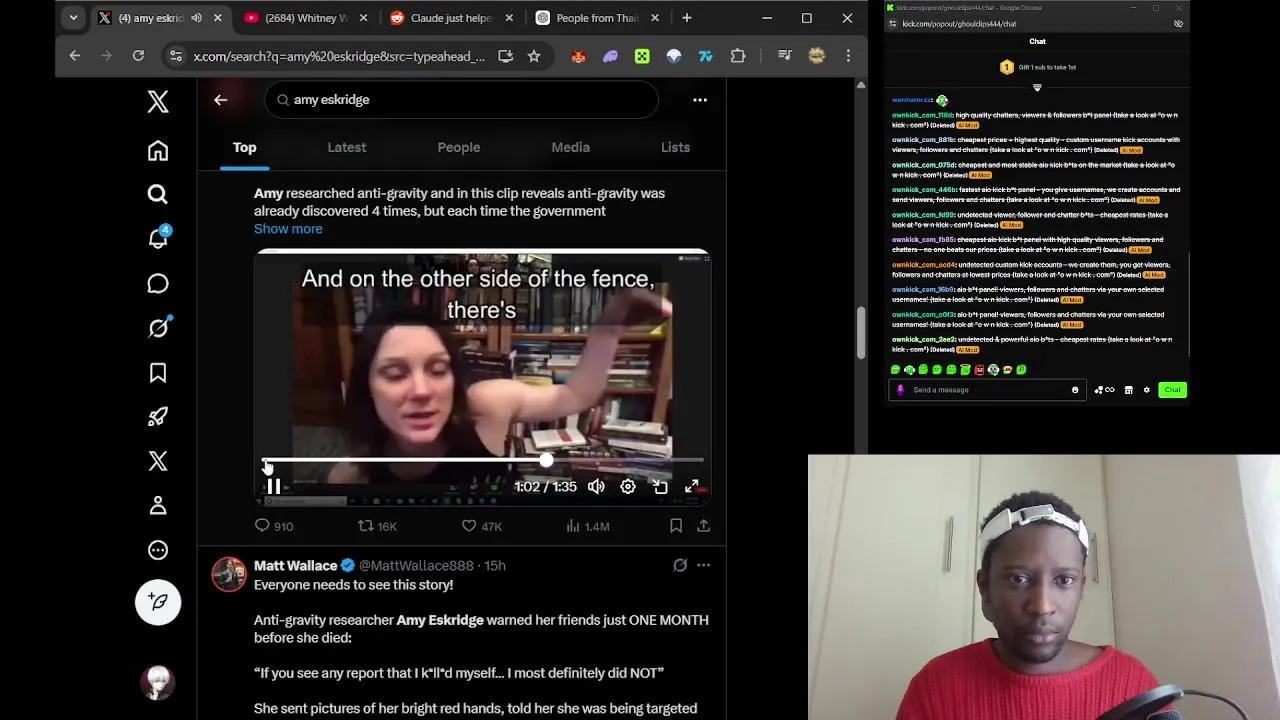Switch to People from Thai browser tab
This screenshot has height=720, width=1280.
coord(597,18)
